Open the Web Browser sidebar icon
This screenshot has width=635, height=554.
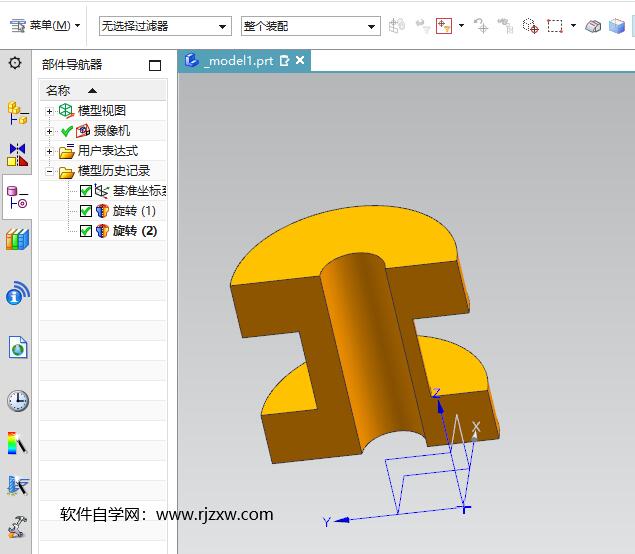click(x=18, y=347)
